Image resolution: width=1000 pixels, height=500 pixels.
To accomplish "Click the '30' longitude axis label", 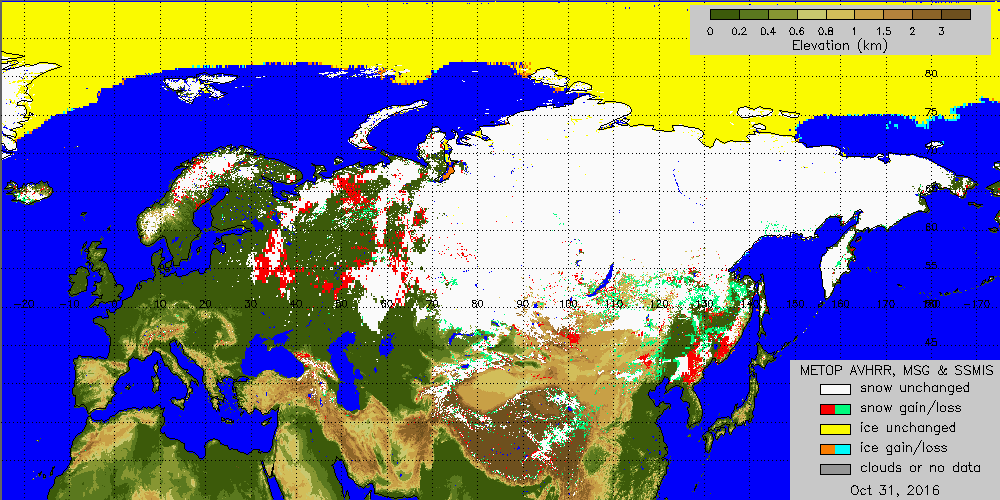I will tap(251, 304).
